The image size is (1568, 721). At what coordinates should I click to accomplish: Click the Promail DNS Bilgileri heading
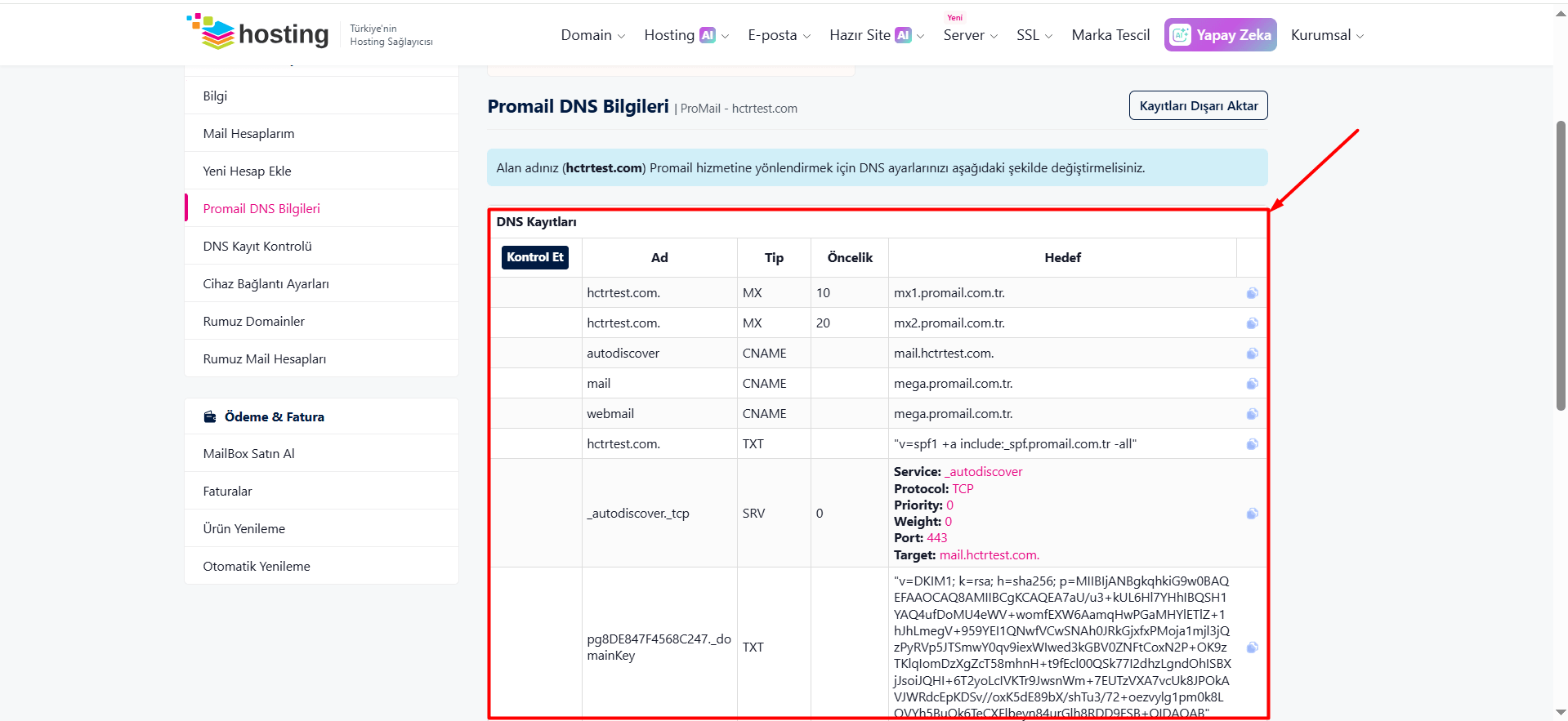[x=578, y=106]
